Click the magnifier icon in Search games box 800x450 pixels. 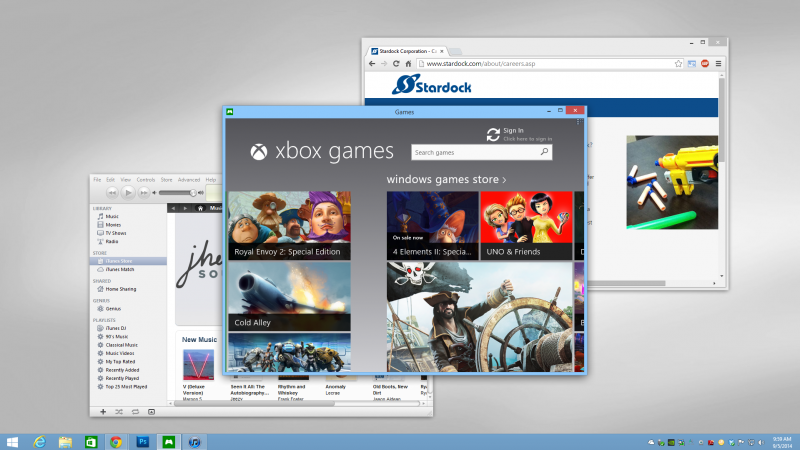point(544,152)
